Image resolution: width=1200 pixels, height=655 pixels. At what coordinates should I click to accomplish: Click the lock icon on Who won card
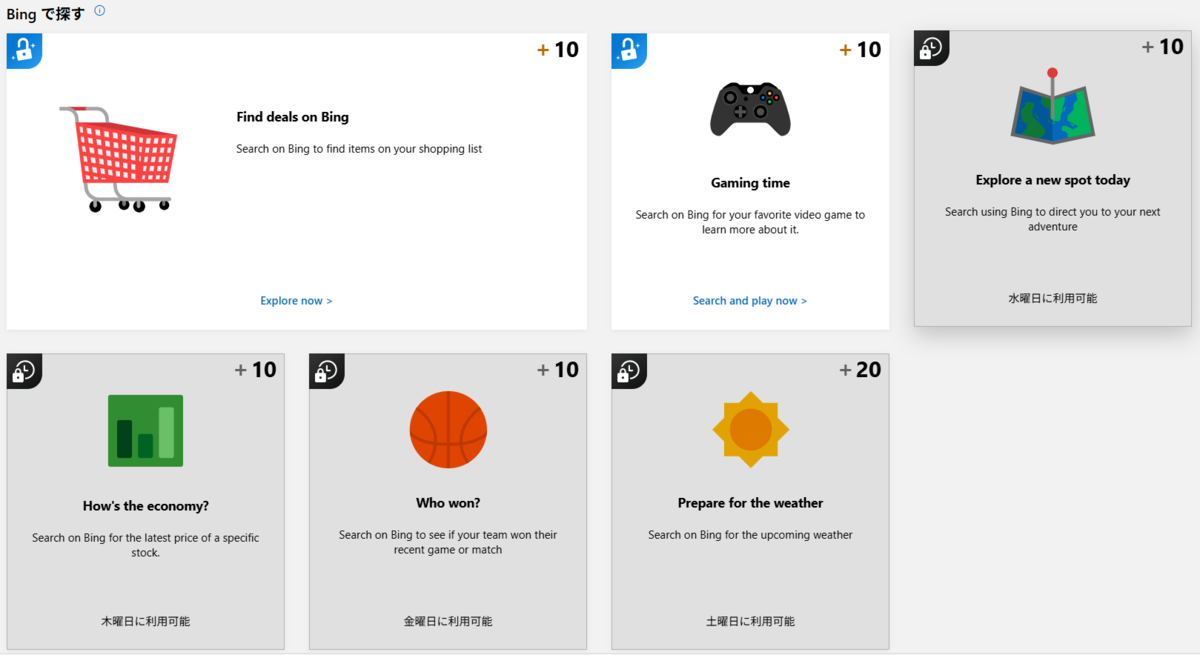326,371
